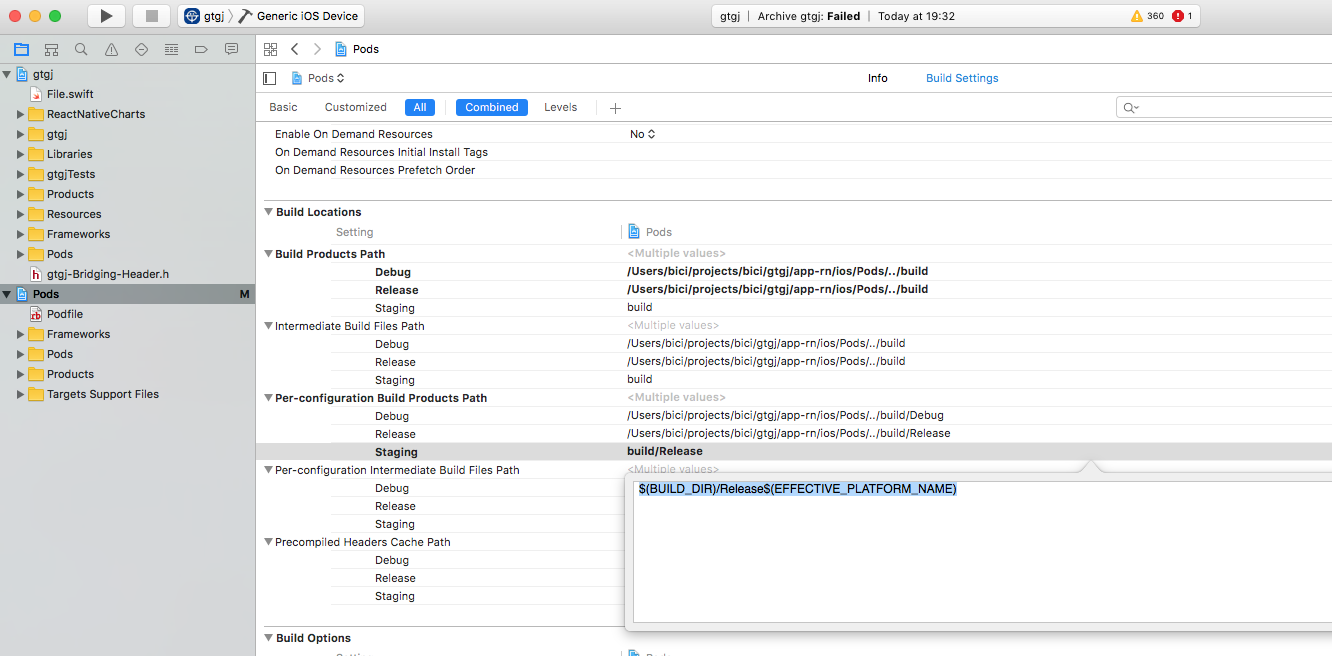1332x656 pixels.
Task: Select Resources group under gtgj
Action: (x=74, y=214)
